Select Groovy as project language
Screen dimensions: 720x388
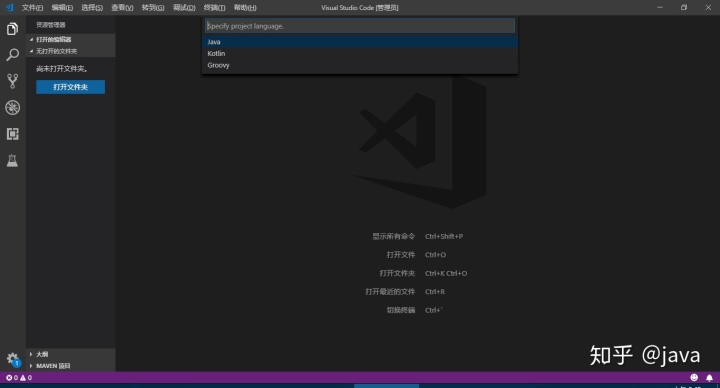pyautogui.click(x=360, y=65)
